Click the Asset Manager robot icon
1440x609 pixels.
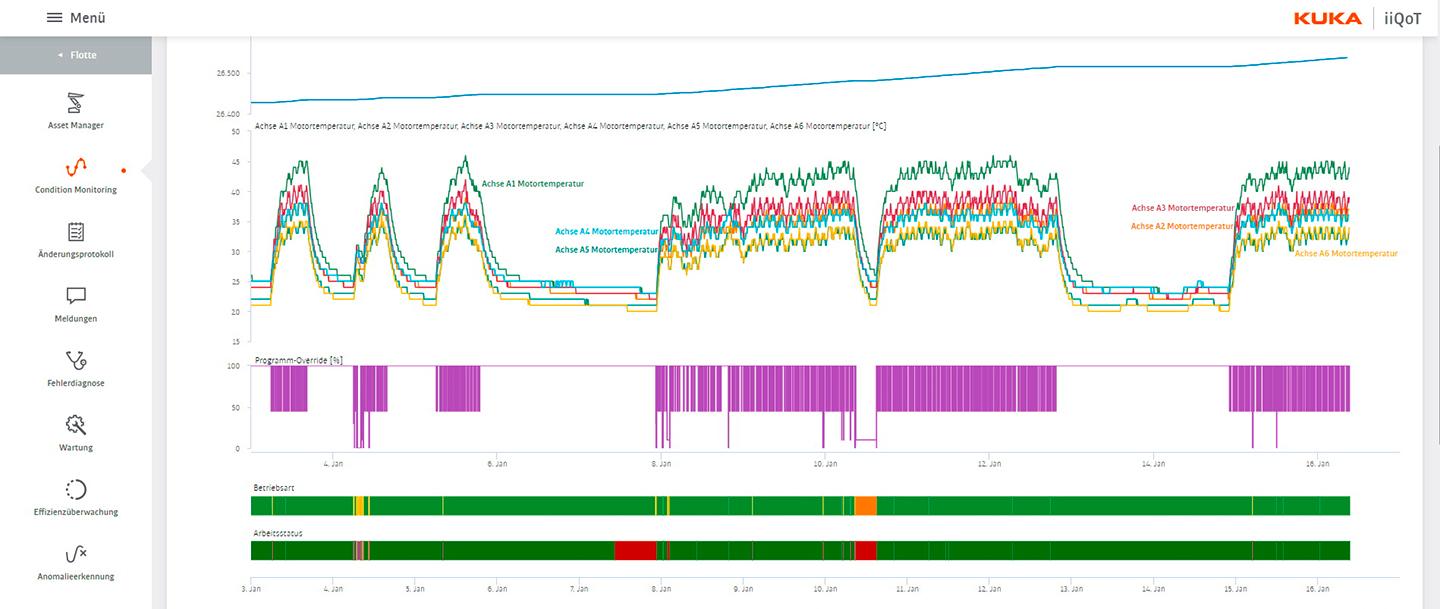coord(76,102)
